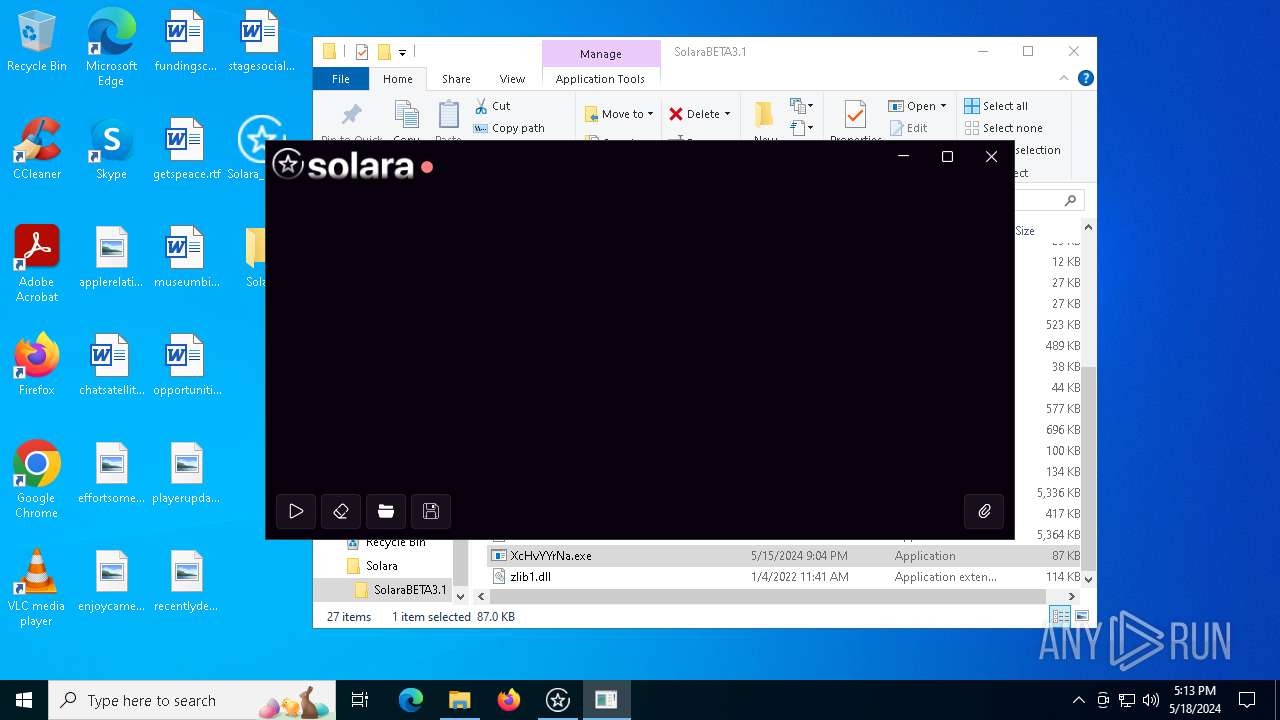
Task: Open Recycle Bin on the desktop
Action: coord(37,41)
